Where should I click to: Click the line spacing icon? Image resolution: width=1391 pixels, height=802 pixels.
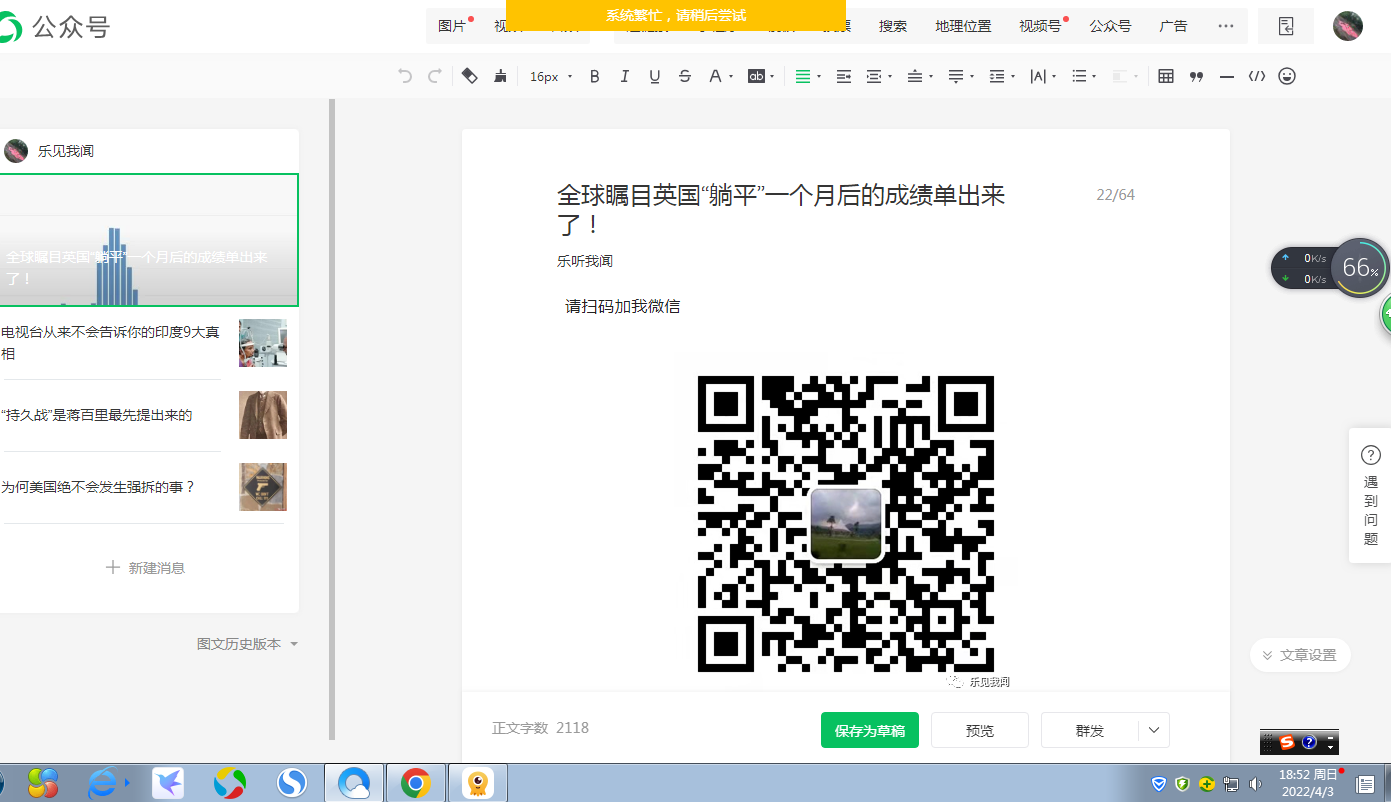pyautogui.click(x=996, y=76)
